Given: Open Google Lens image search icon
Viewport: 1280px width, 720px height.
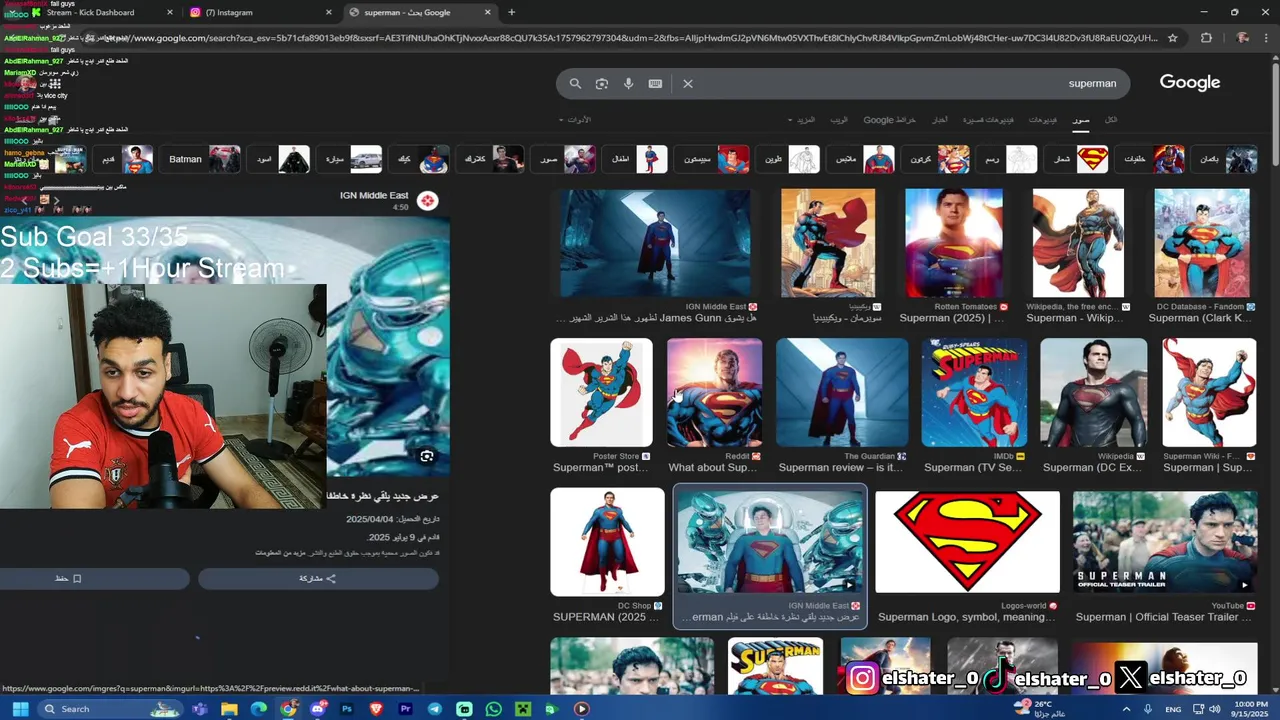Looking at the screenshot, I should click(x=602, y=84).
